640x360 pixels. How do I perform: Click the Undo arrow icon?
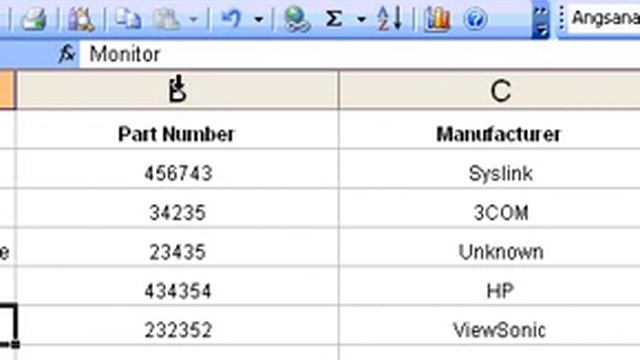(x=231, y=18)
